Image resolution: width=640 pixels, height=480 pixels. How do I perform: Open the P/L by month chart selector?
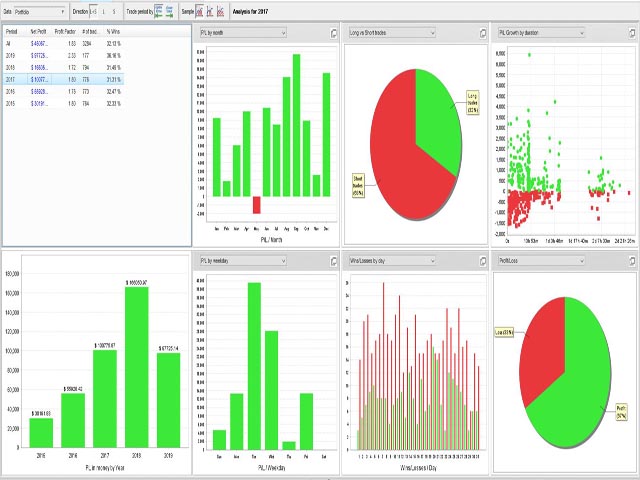coord(243,33)
